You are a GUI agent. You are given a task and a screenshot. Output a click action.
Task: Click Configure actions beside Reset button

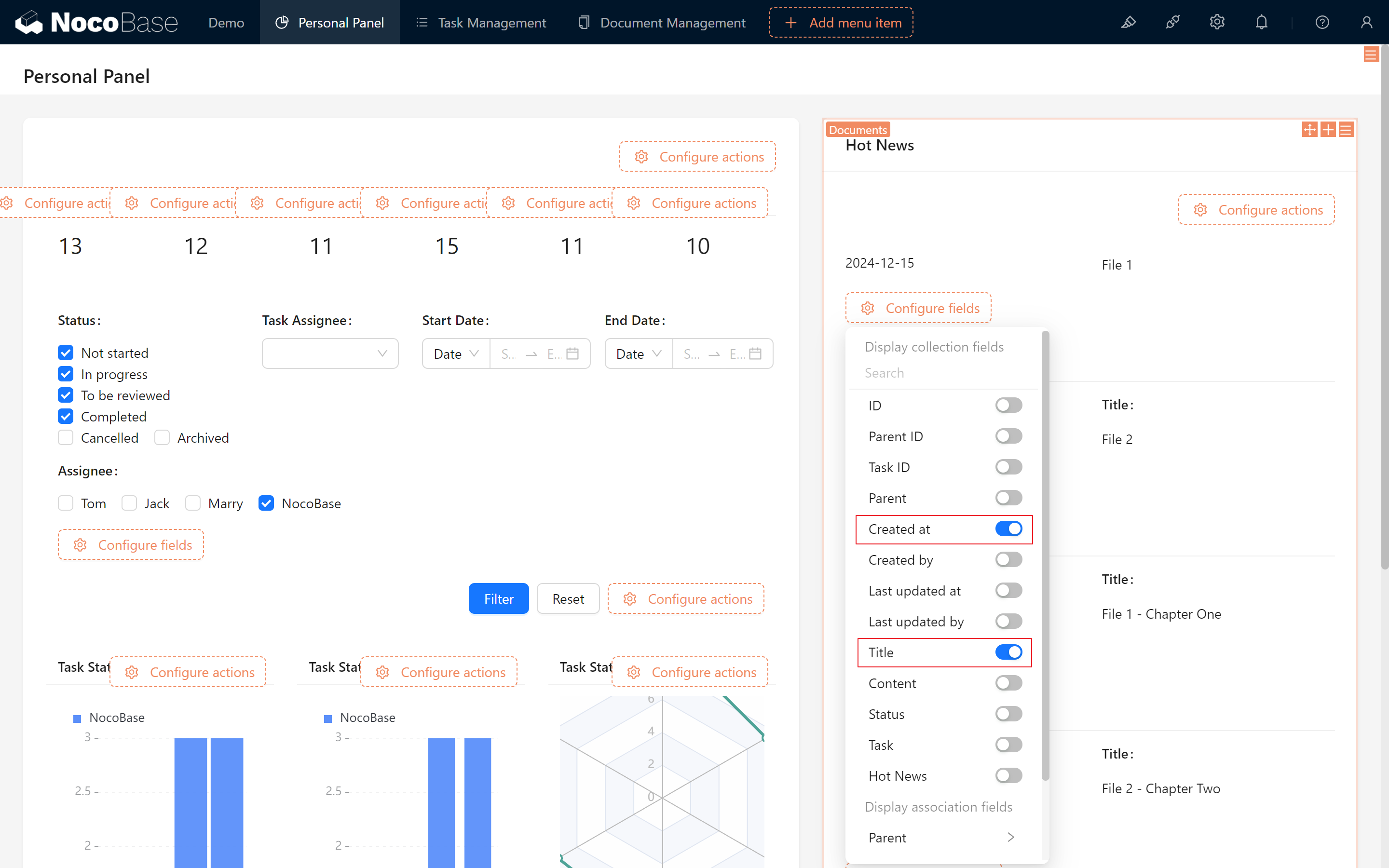click(686, 599)
